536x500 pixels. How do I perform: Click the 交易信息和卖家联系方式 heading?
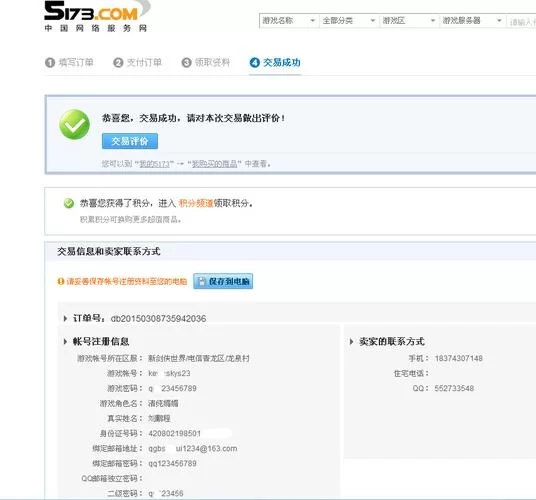[x=109, y=252]
